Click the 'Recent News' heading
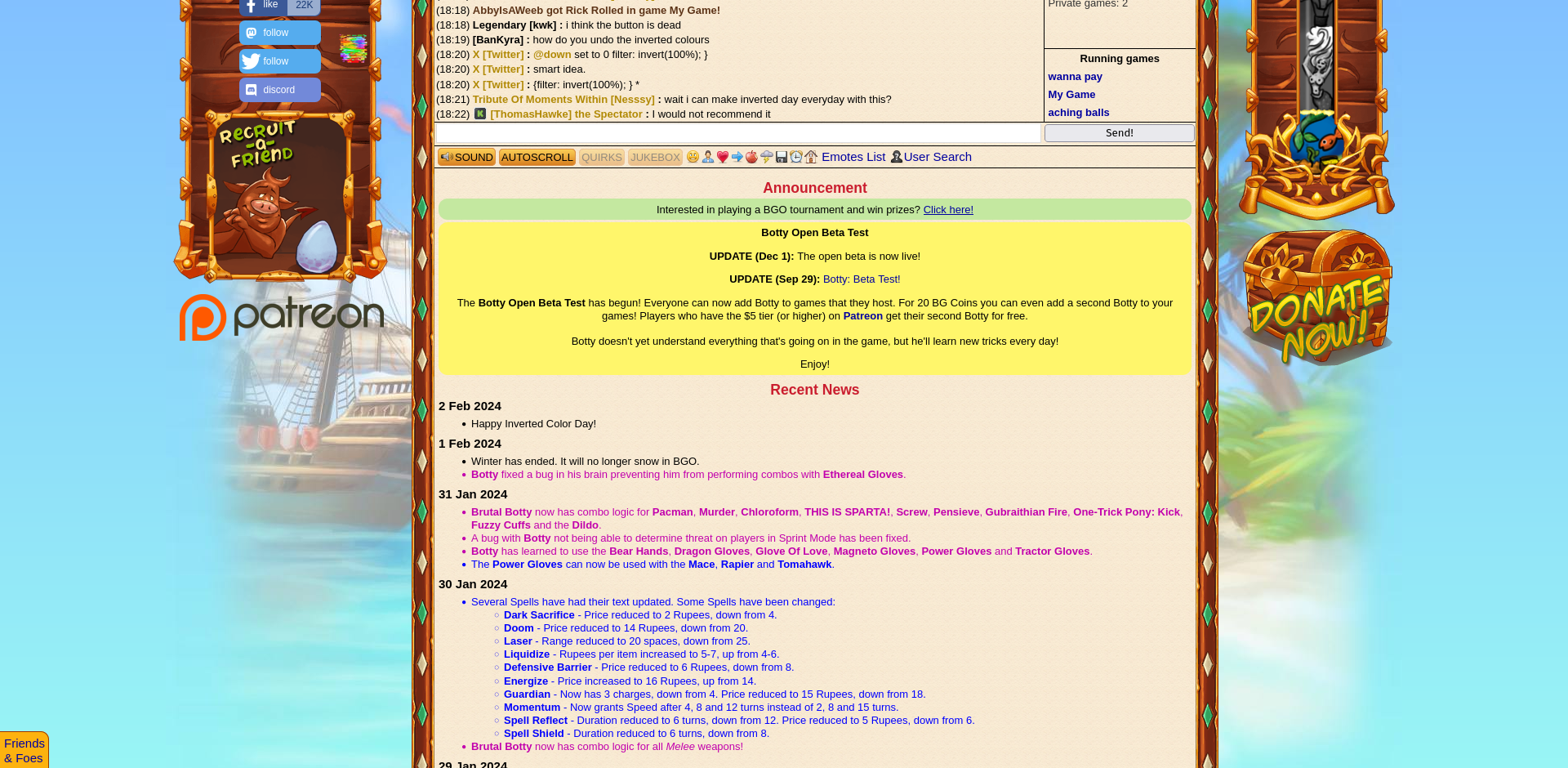Screen dimensions: 1568x768 click(814, 390)
